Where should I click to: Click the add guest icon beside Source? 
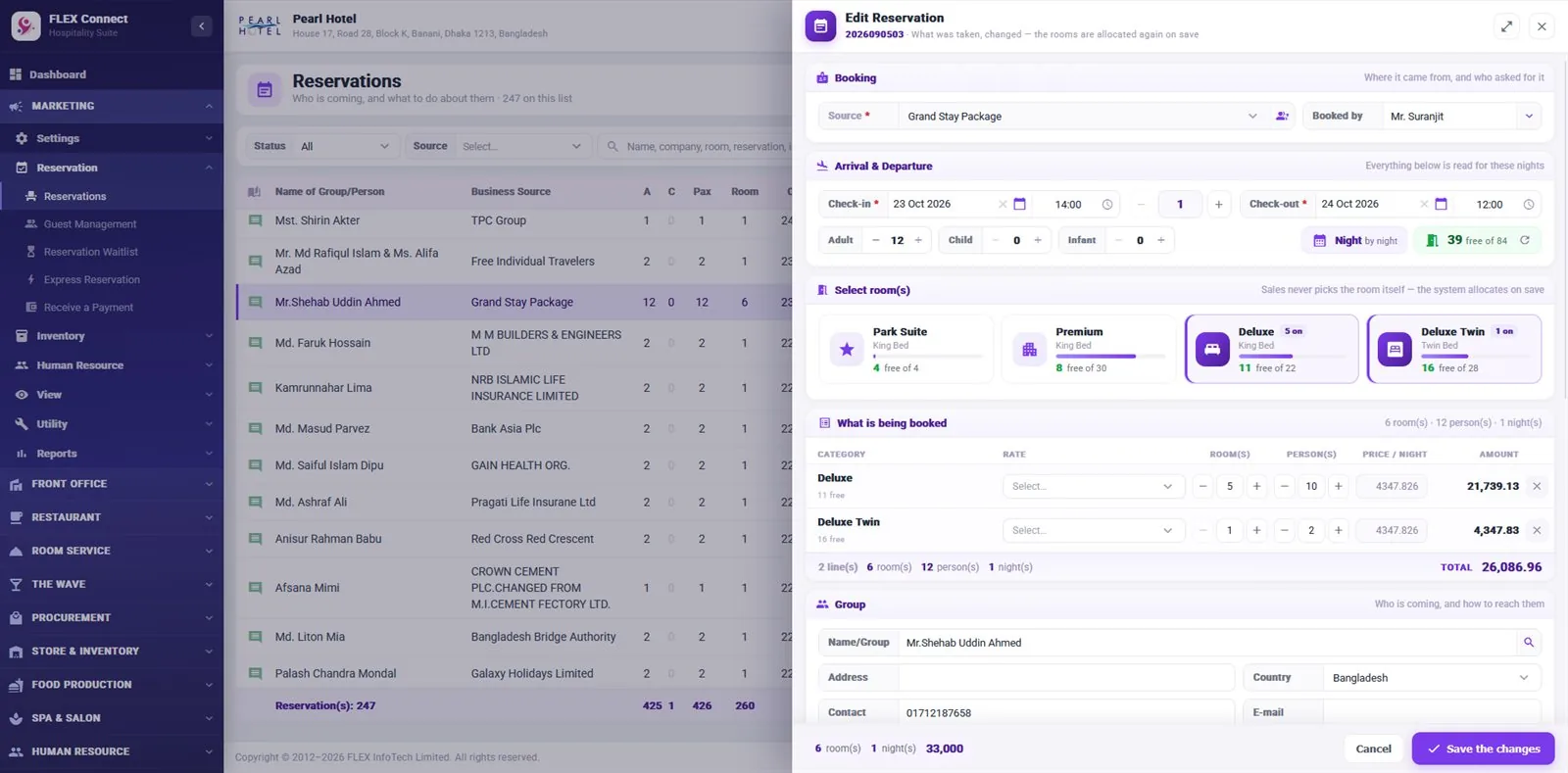[1281, 116]
